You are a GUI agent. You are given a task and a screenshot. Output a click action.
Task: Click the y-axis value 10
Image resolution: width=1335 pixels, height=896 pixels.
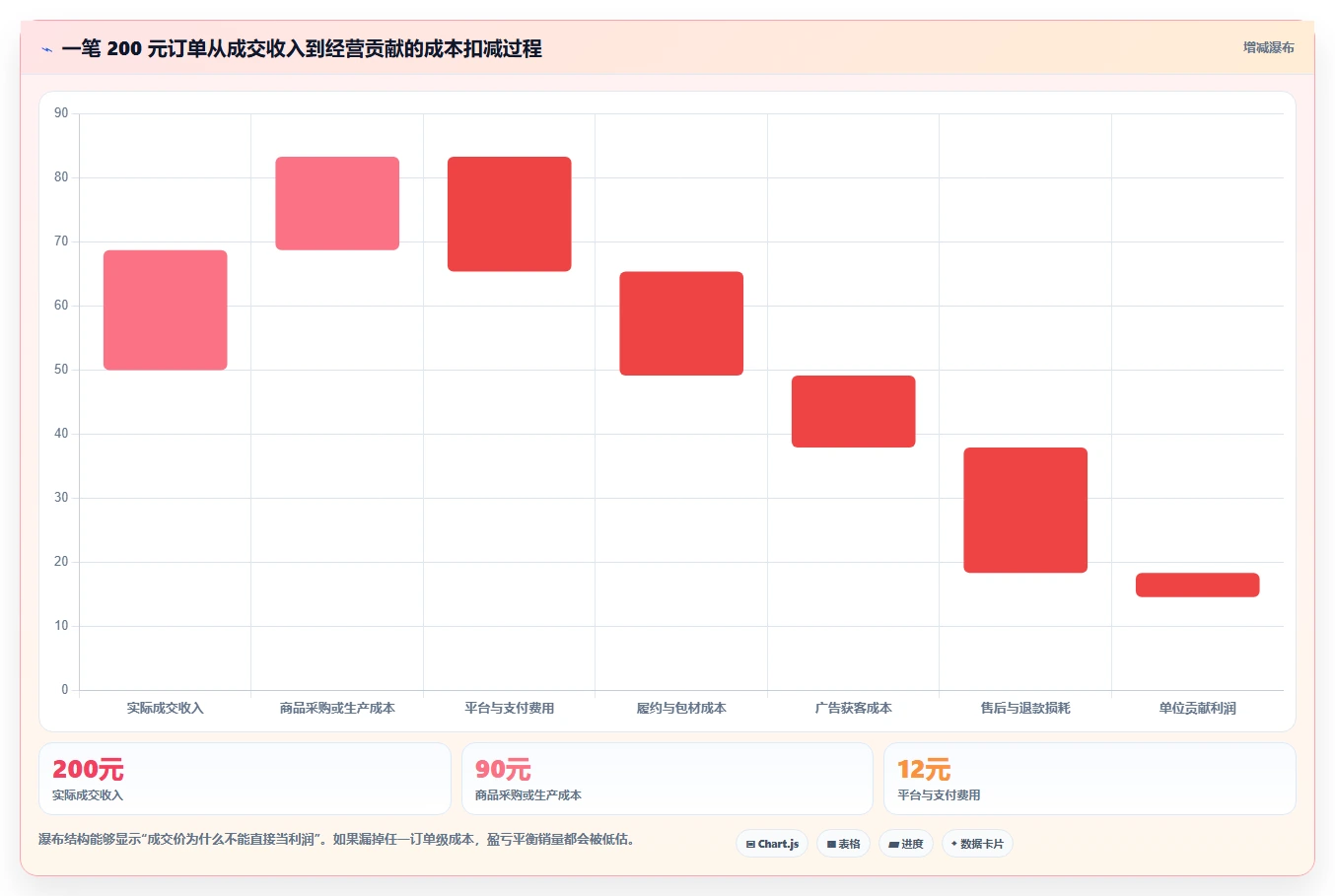click(x=61, y=626)
